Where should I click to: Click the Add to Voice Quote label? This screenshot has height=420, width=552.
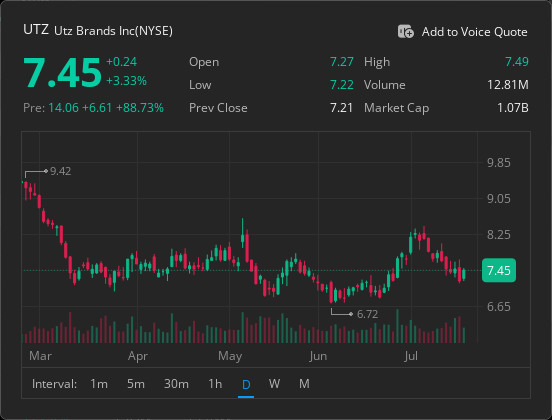tap(475, 32)
